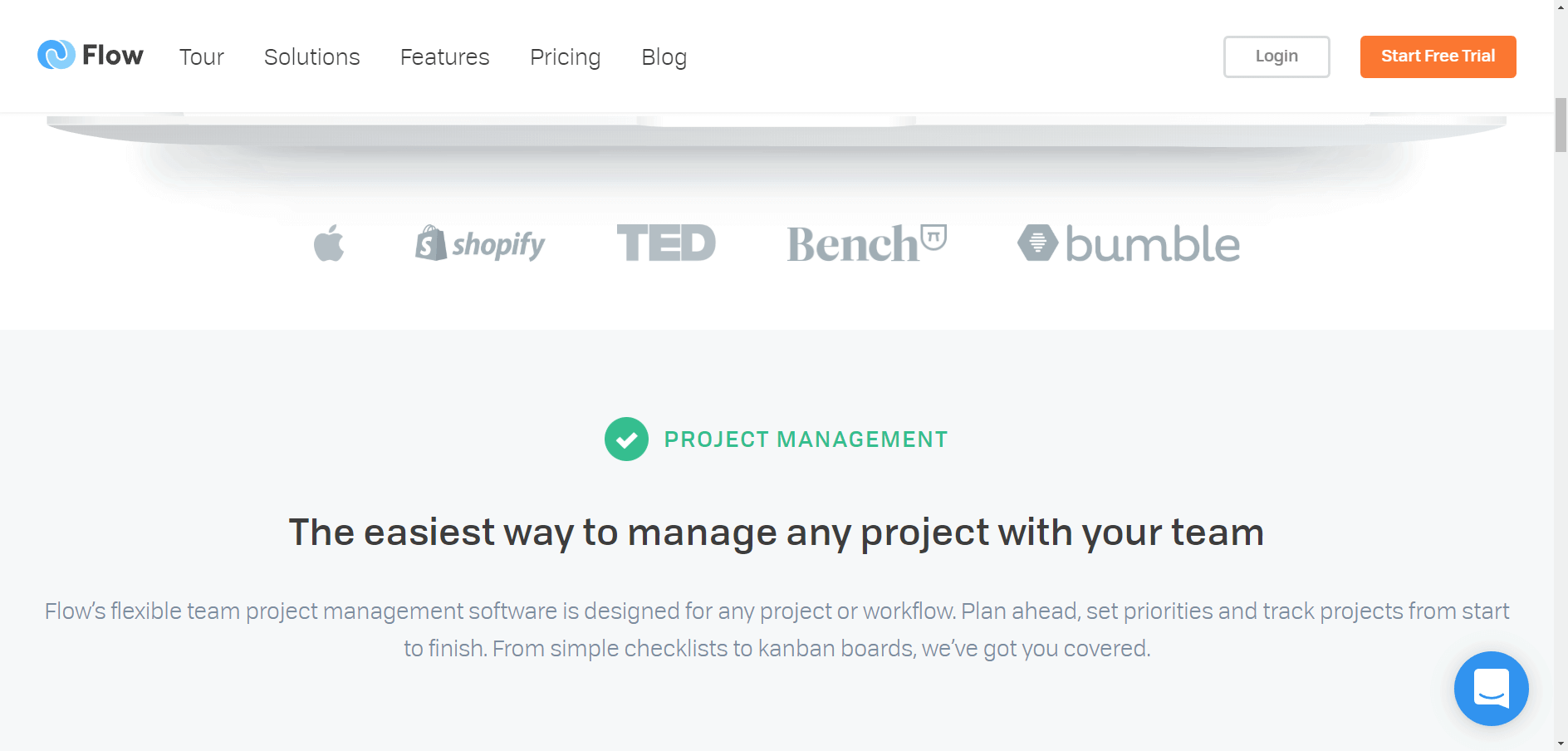
Task: Click the Flow logo icon
Action: pos(56,55)
